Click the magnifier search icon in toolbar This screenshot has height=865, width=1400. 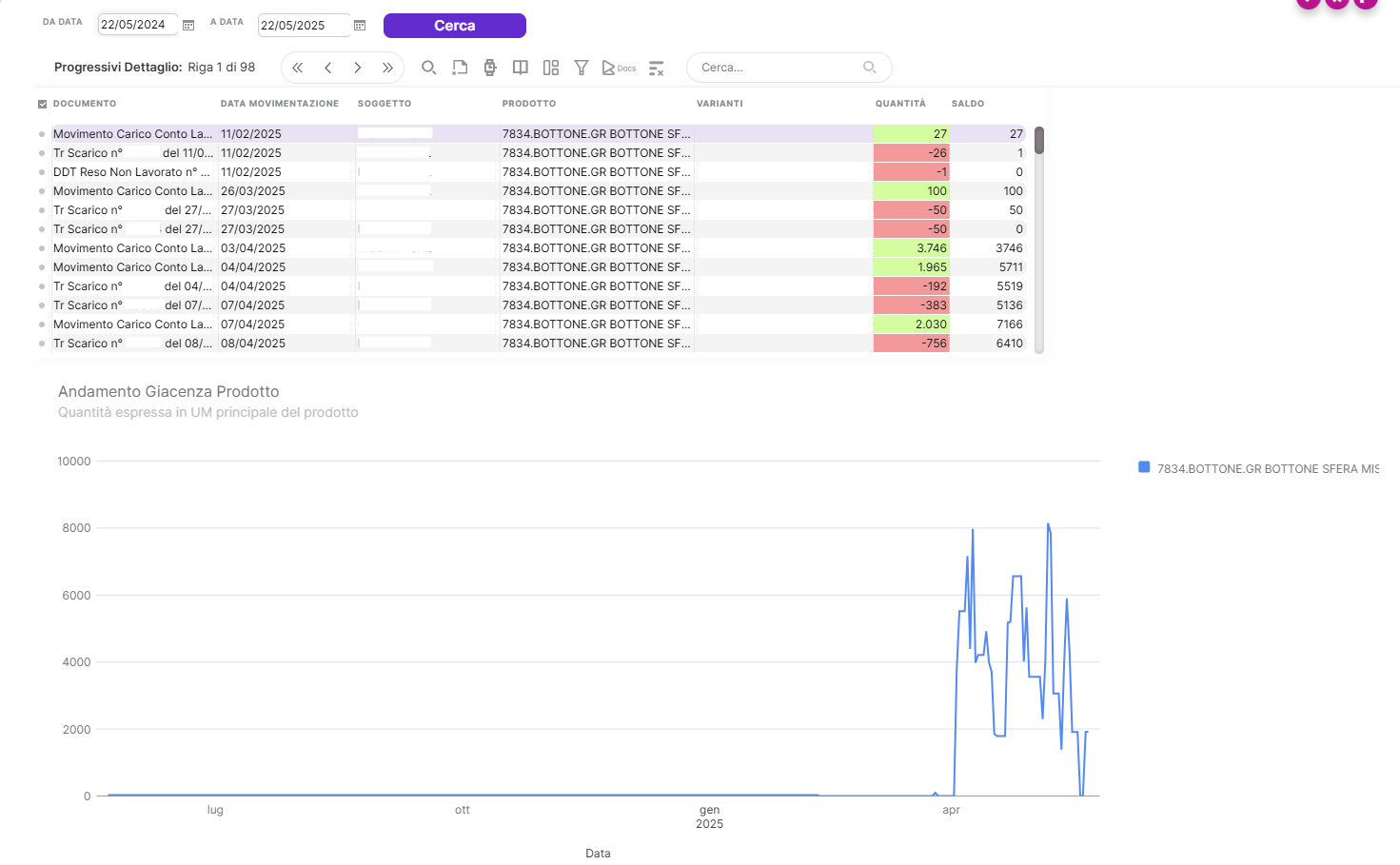click(428, 68)
